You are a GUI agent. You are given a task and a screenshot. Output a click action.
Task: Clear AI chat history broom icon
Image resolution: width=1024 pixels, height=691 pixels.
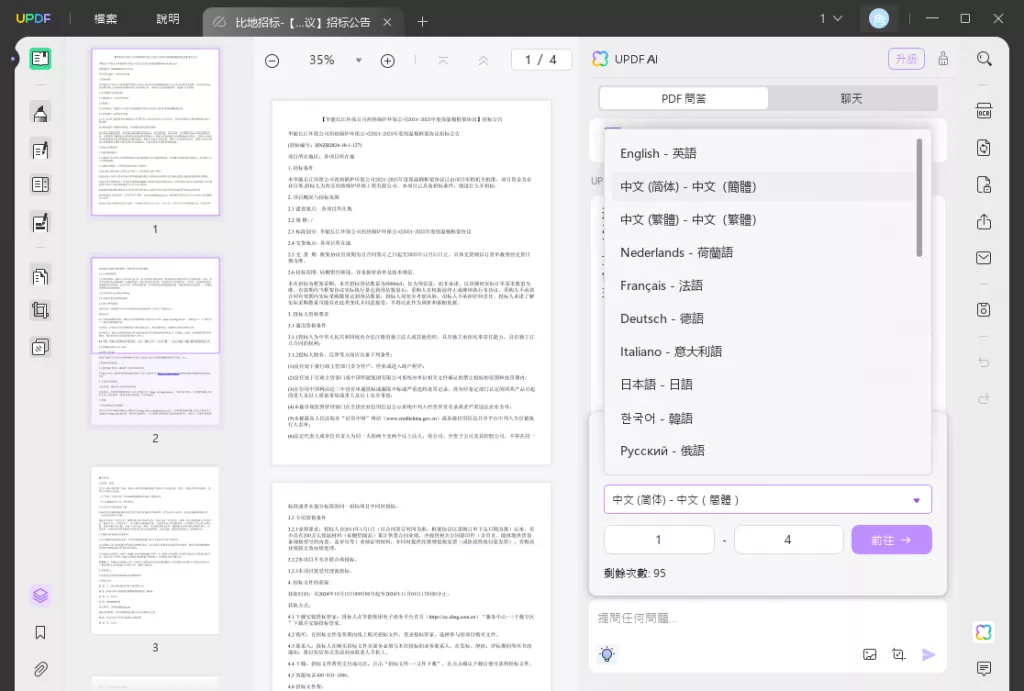[943, 59]
